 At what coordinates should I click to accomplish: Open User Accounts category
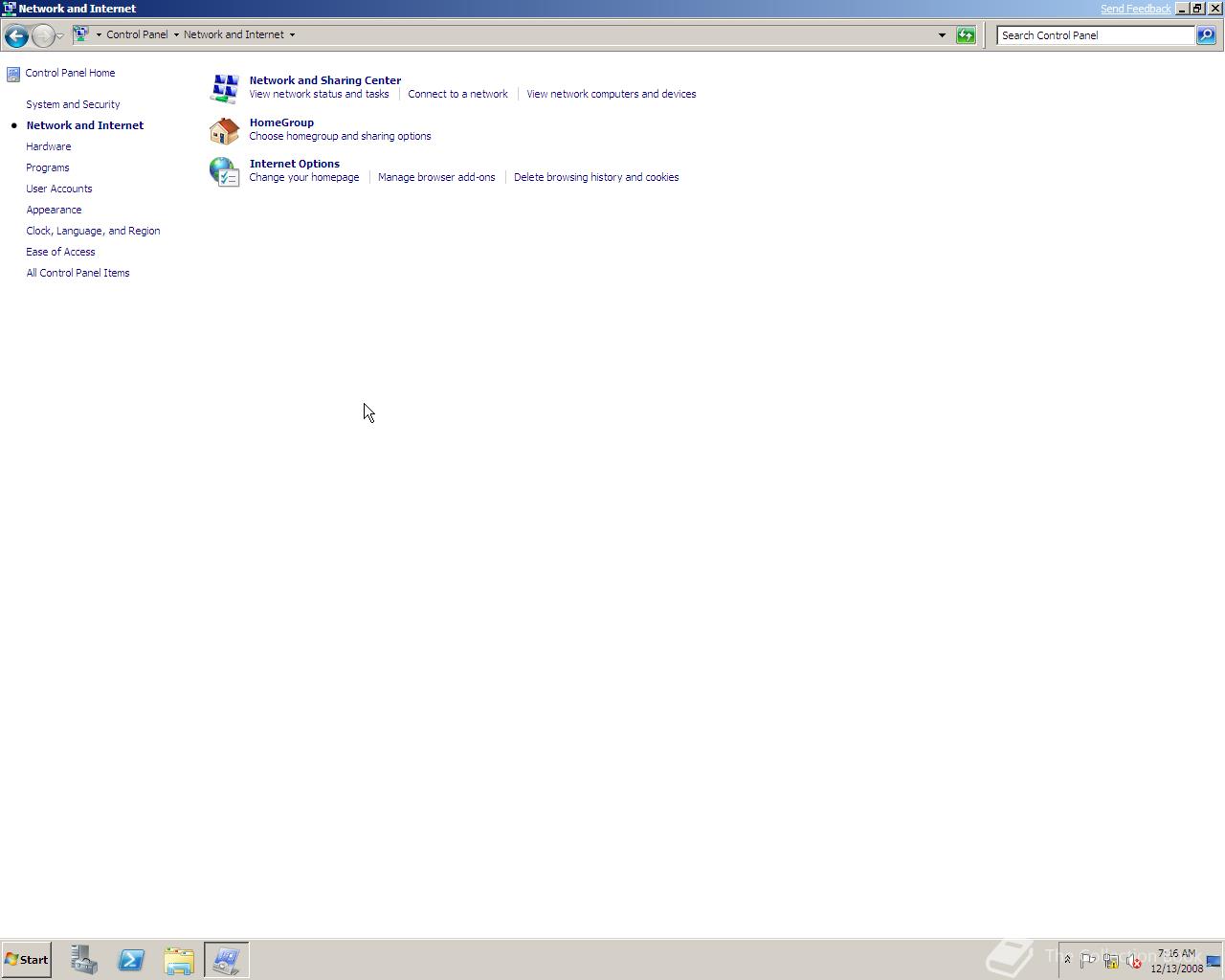[59, 189]
